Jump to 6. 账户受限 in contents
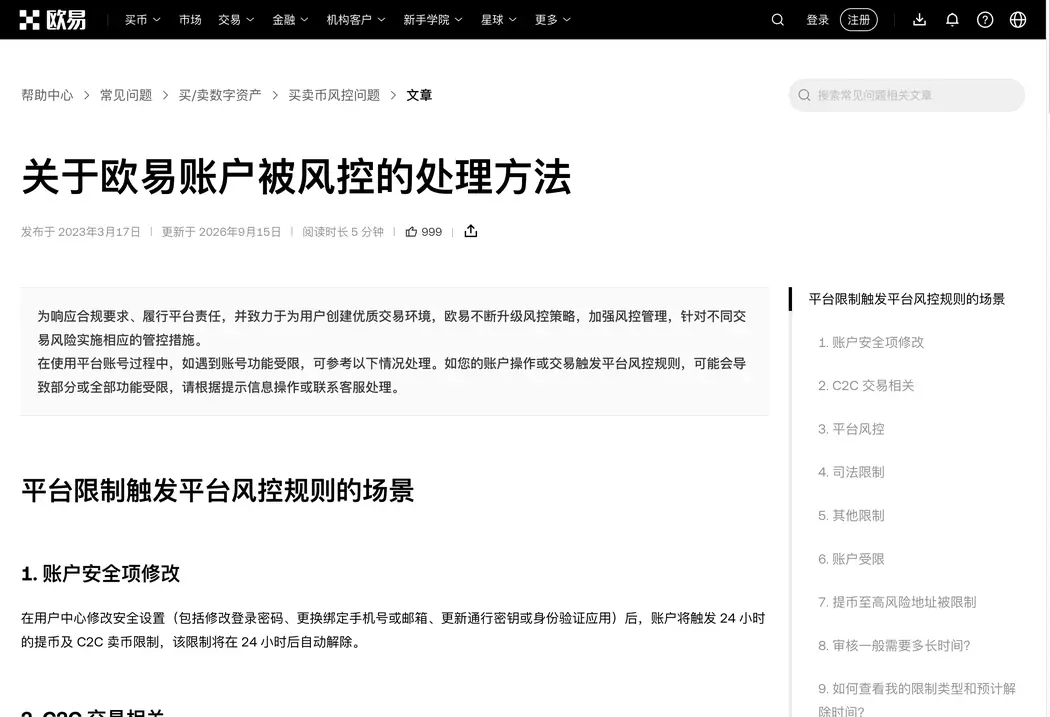1050x717 pixels. point(851,559)
